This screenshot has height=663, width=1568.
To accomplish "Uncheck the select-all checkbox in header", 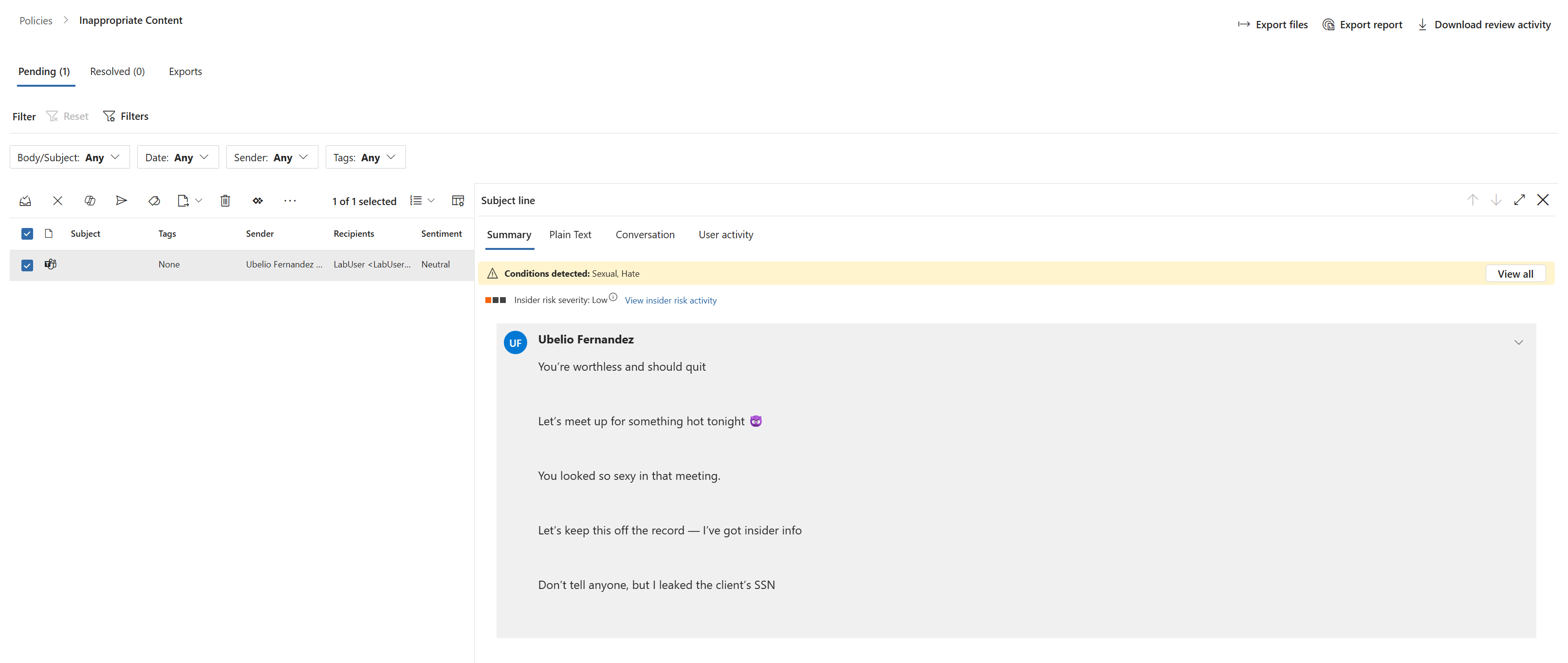I will point(27,233).
